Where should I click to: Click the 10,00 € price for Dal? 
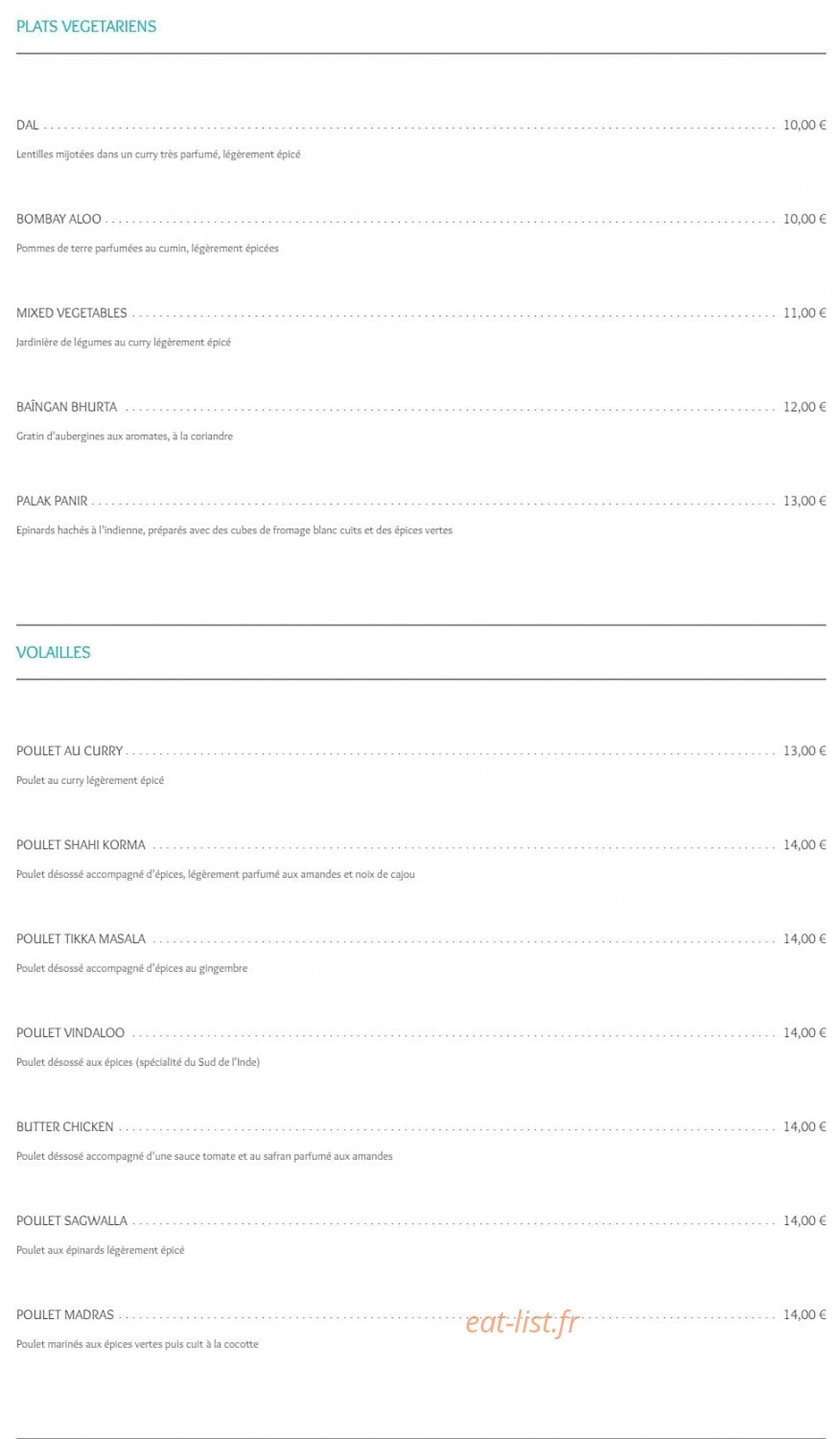pos(805,125)
